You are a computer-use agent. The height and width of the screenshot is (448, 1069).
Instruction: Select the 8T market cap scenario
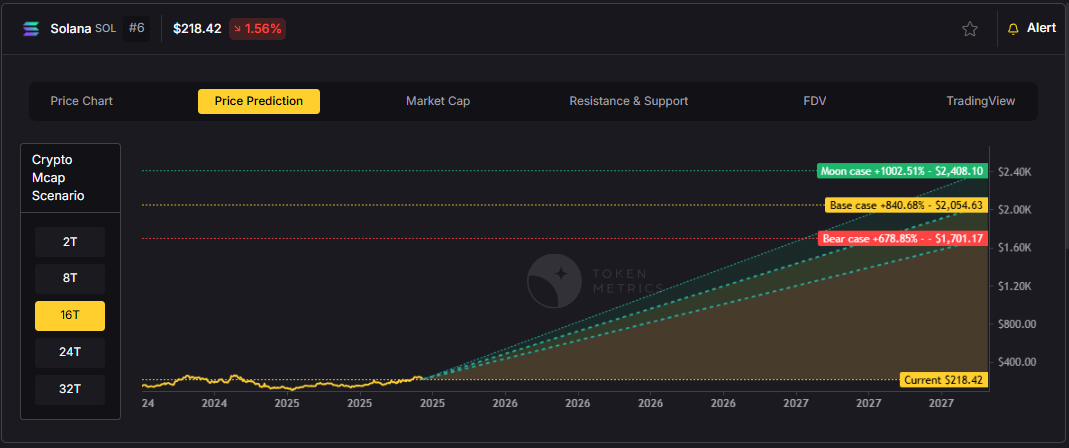click(70, 278)
